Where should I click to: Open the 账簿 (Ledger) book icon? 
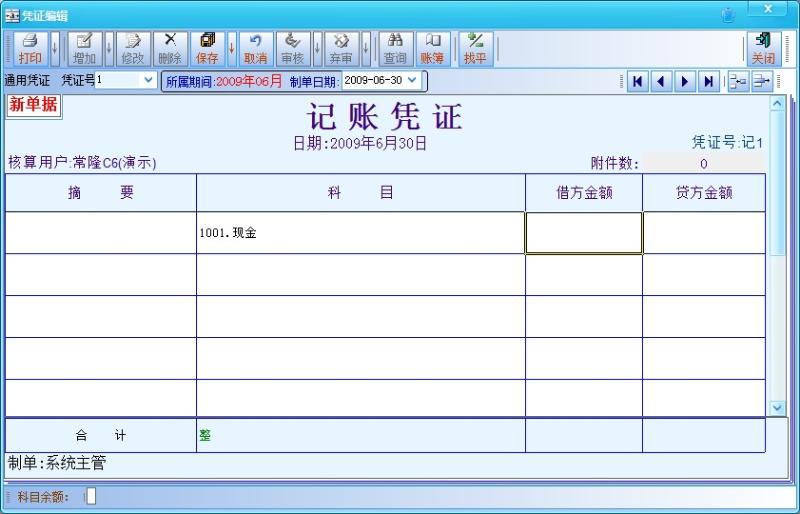point(432,47)
